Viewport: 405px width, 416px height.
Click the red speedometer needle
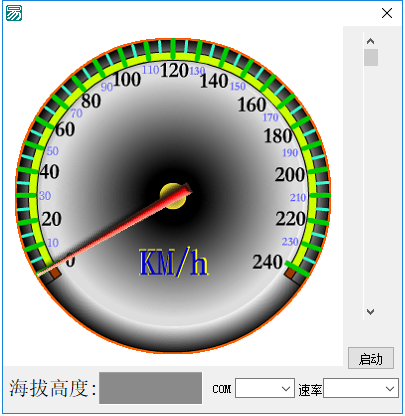[114, 231]
